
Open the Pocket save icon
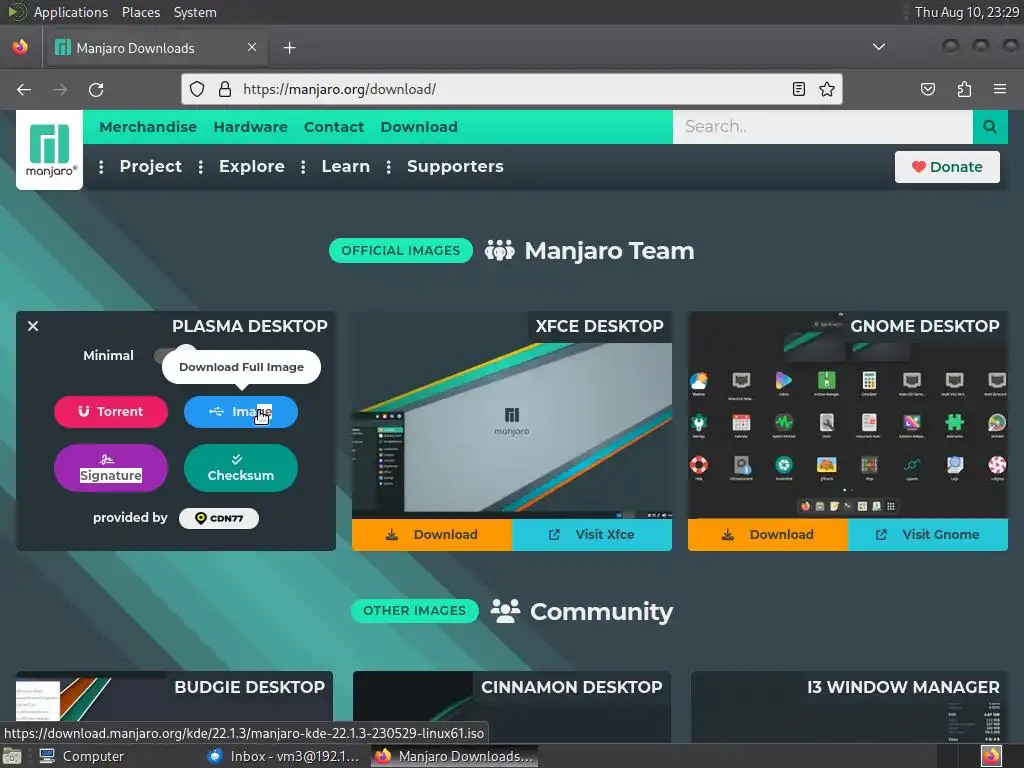(928, 89)
